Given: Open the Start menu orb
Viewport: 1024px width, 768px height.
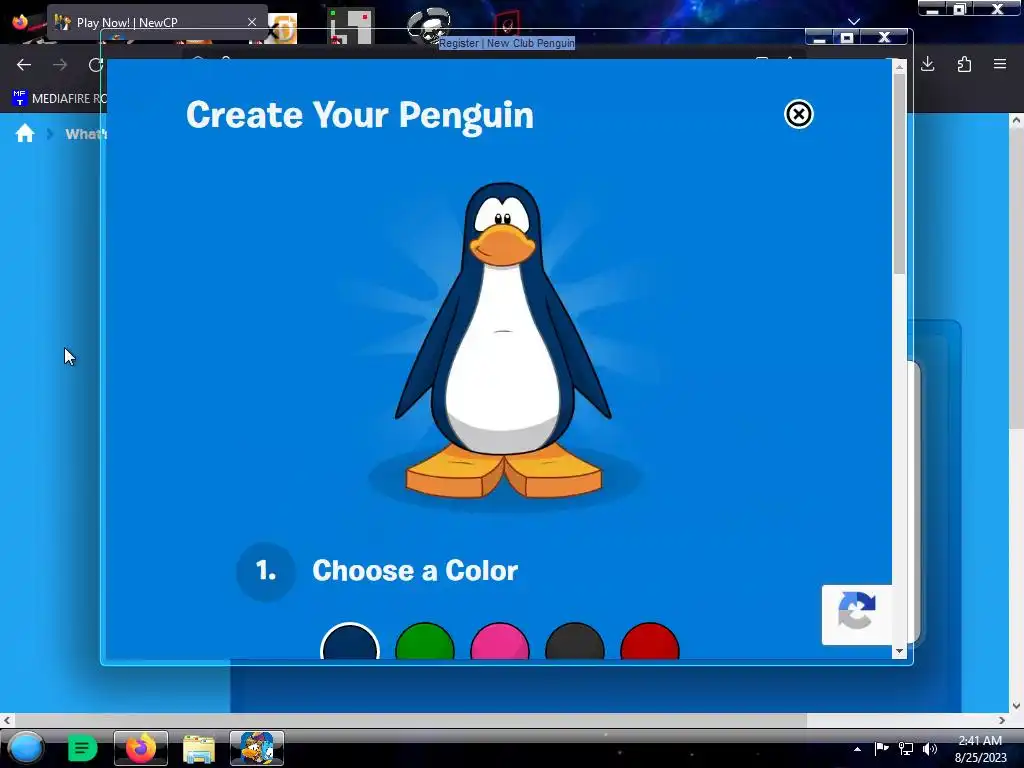Looking at the screenshot, I should (26, 748).
